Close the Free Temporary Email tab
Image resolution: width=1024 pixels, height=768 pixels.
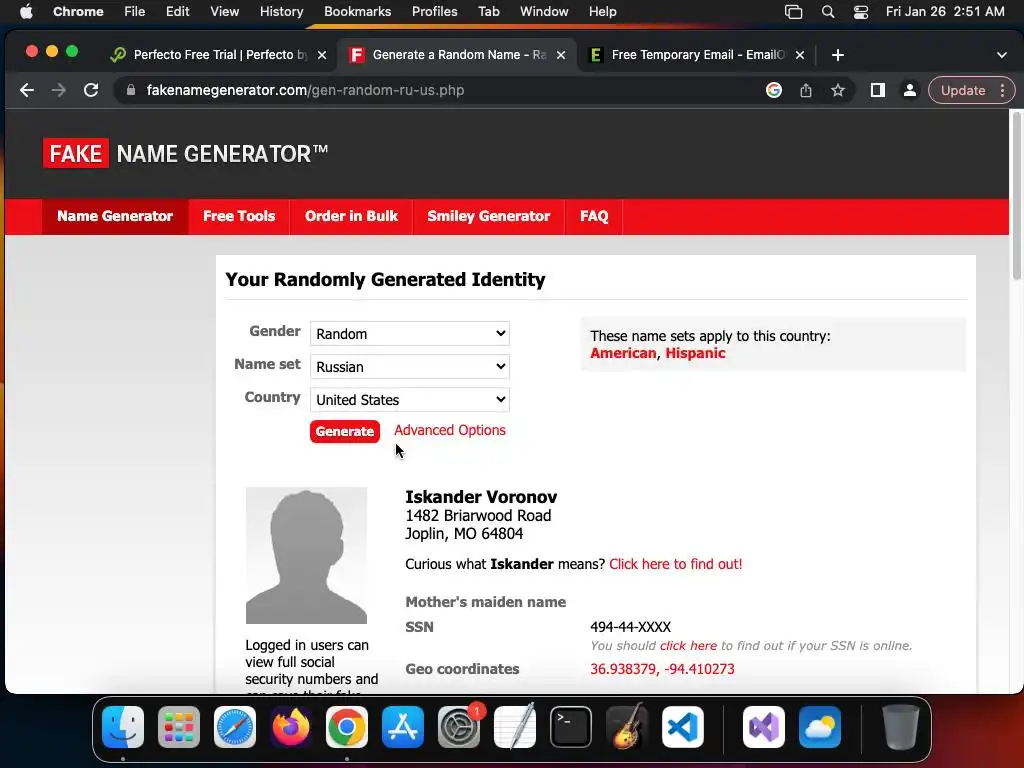pos(799,55)
